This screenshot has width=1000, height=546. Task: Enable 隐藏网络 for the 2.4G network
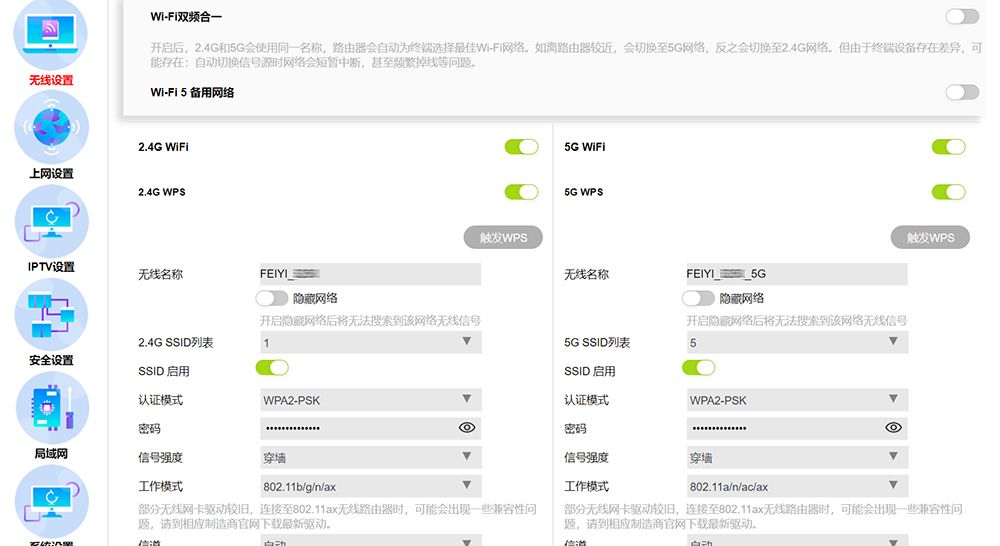coord(272,298)
